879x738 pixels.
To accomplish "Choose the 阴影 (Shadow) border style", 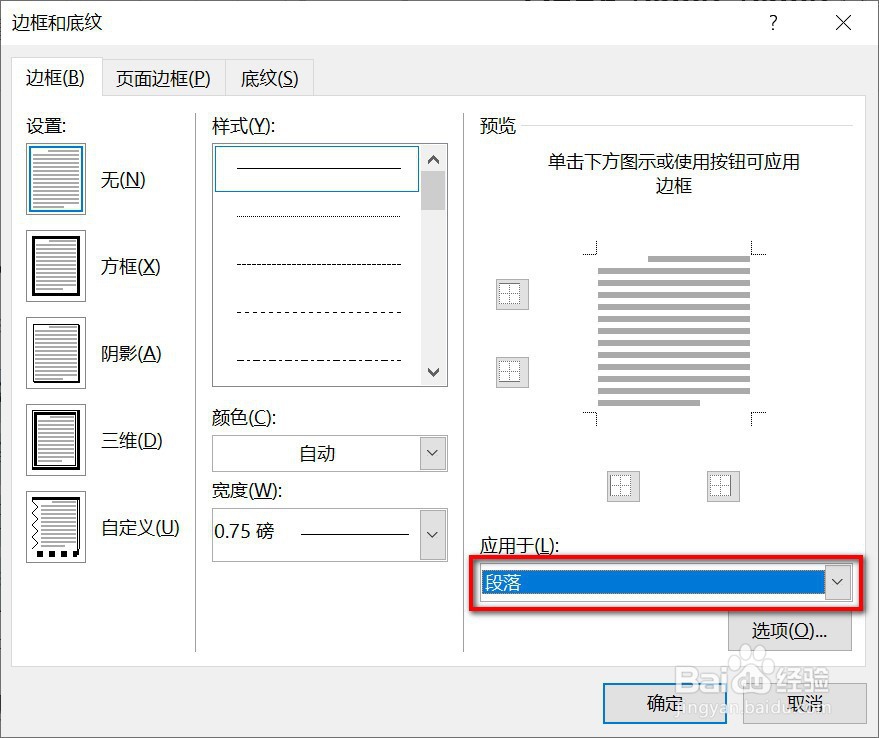I will pyautogui.click(x=56, y=353).
